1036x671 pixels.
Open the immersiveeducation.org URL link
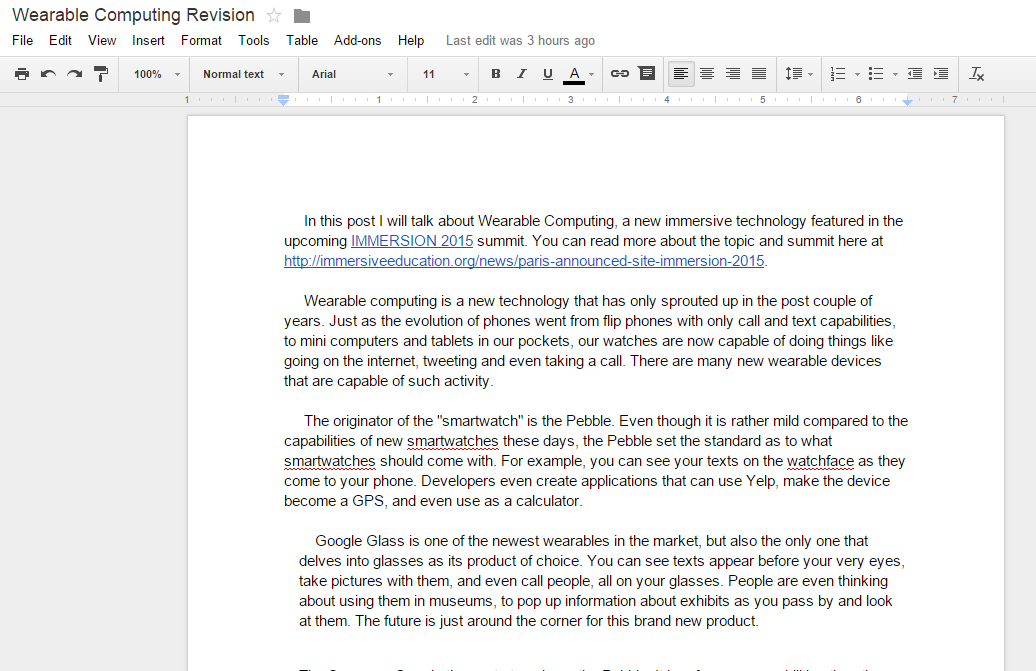[524, 261]
